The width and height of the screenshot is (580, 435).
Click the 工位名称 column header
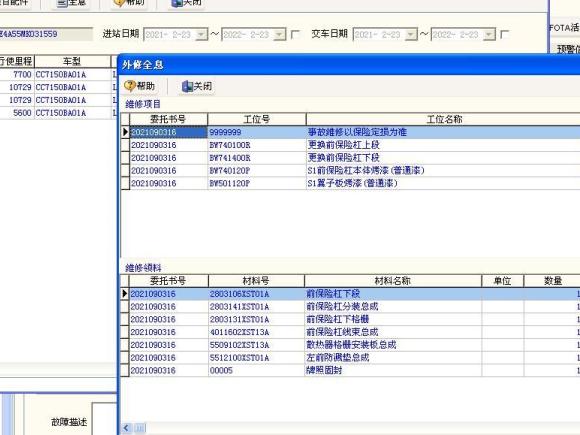[x=444, y=119]
